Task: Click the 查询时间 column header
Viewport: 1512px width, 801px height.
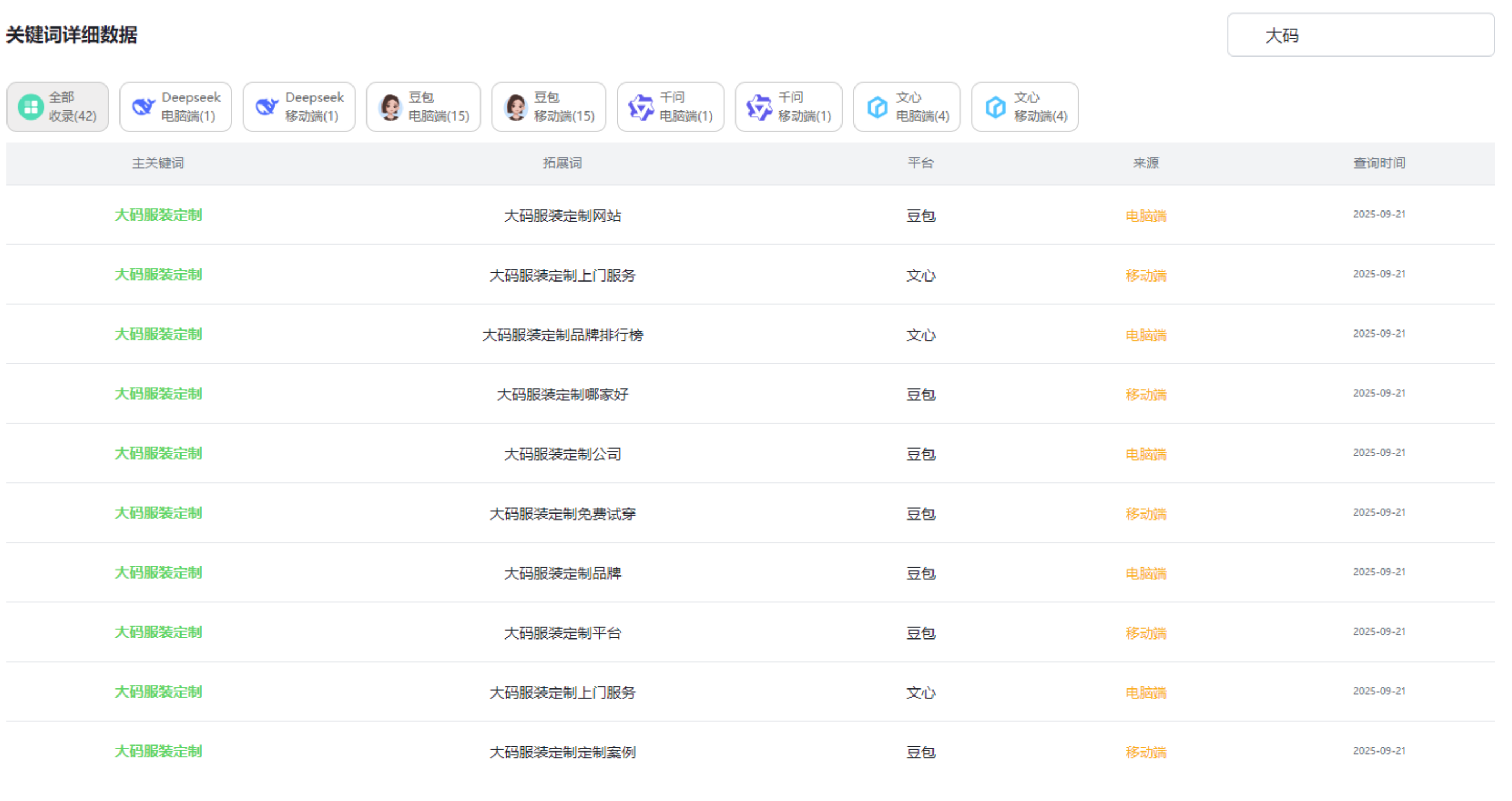Action: pos(1378,163)
